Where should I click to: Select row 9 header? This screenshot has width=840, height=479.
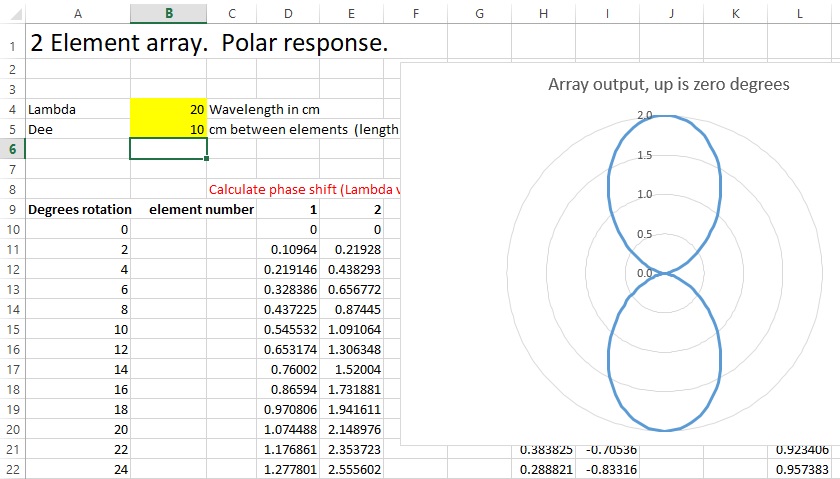point(12,209)
